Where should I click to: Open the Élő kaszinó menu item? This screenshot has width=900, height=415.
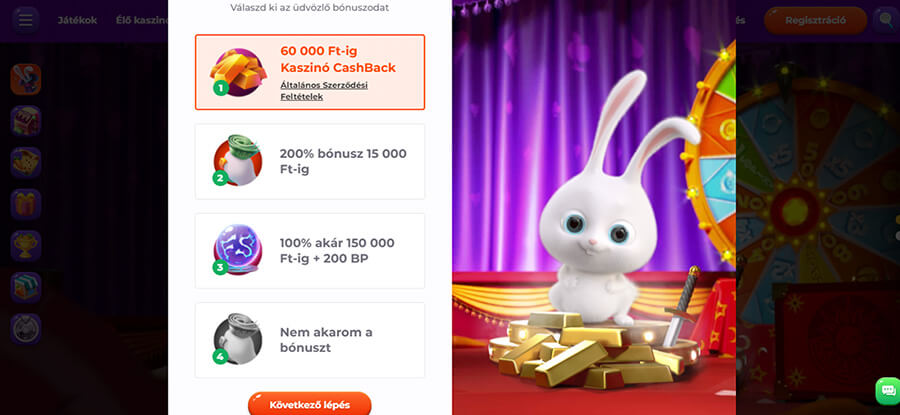point(142,20)
